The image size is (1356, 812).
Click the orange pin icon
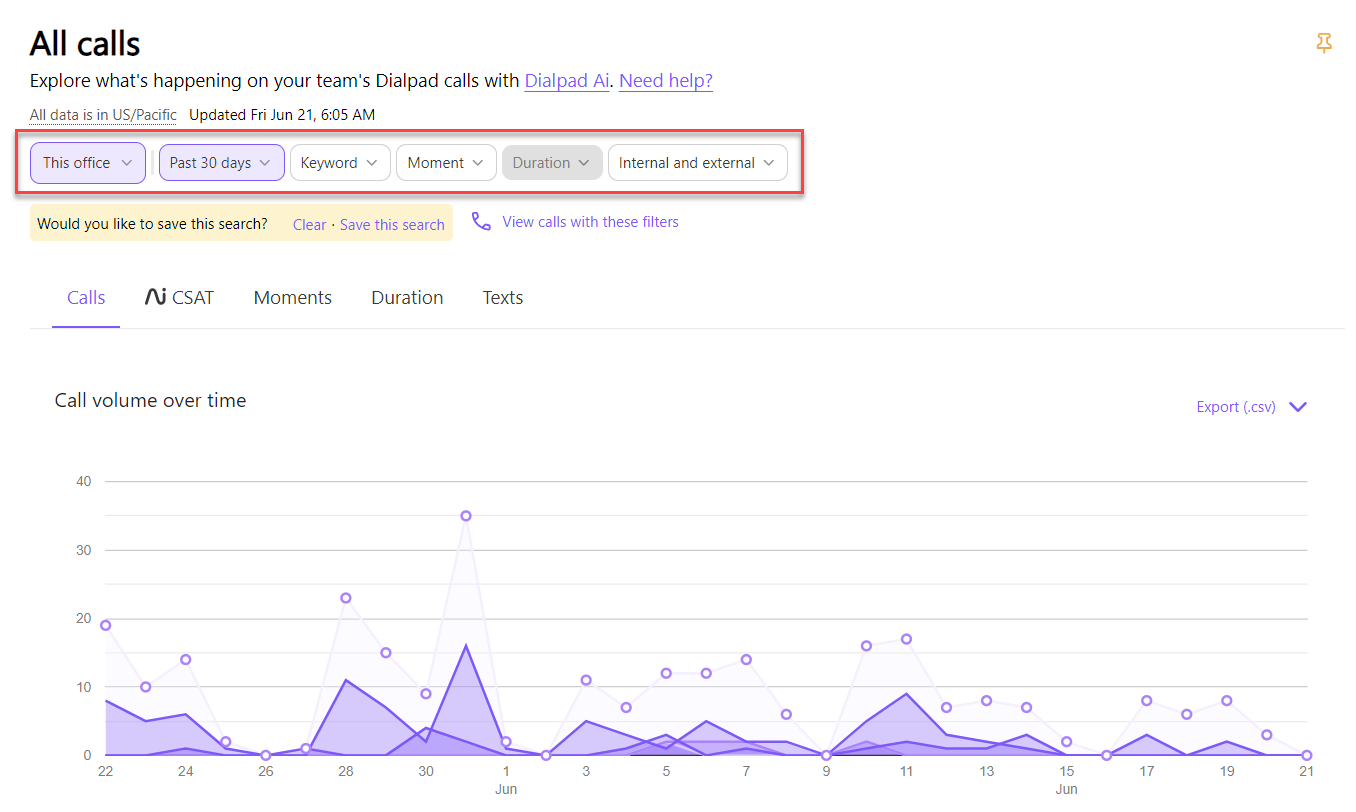1324,43
